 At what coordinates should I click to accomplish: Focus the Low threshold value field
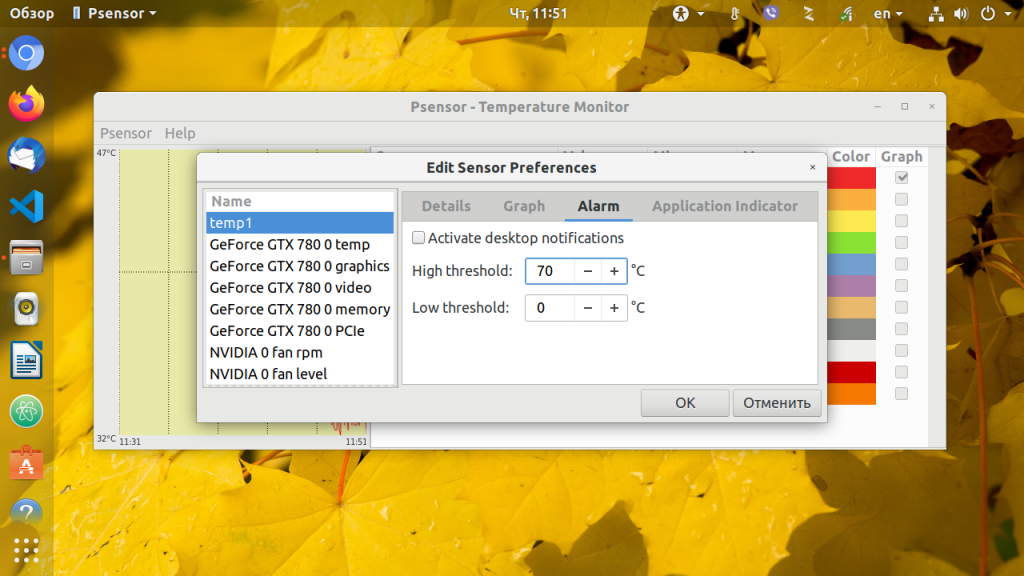click(x=550, y=308)
